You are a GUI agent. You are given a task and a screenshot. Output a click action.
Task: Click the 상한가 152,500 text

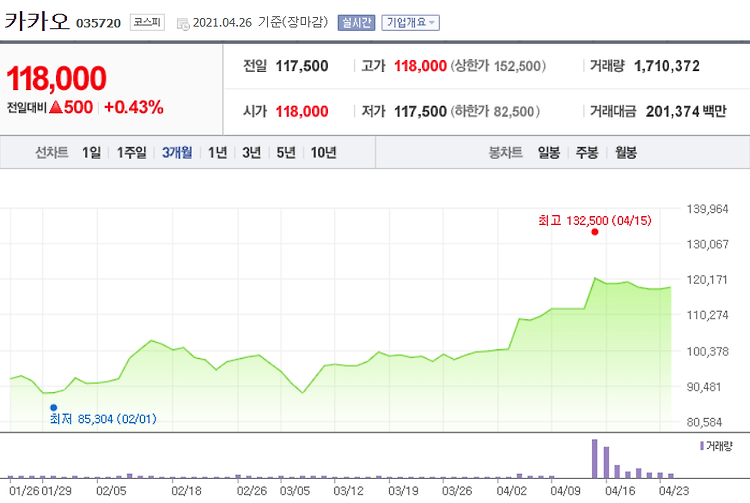point(498,66)
